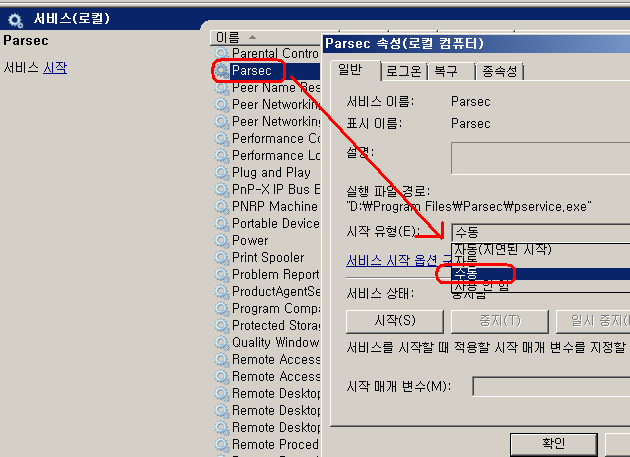Sort services by the 이름 column header
This screenshot has height=457, width=630.
pos(265,38)
